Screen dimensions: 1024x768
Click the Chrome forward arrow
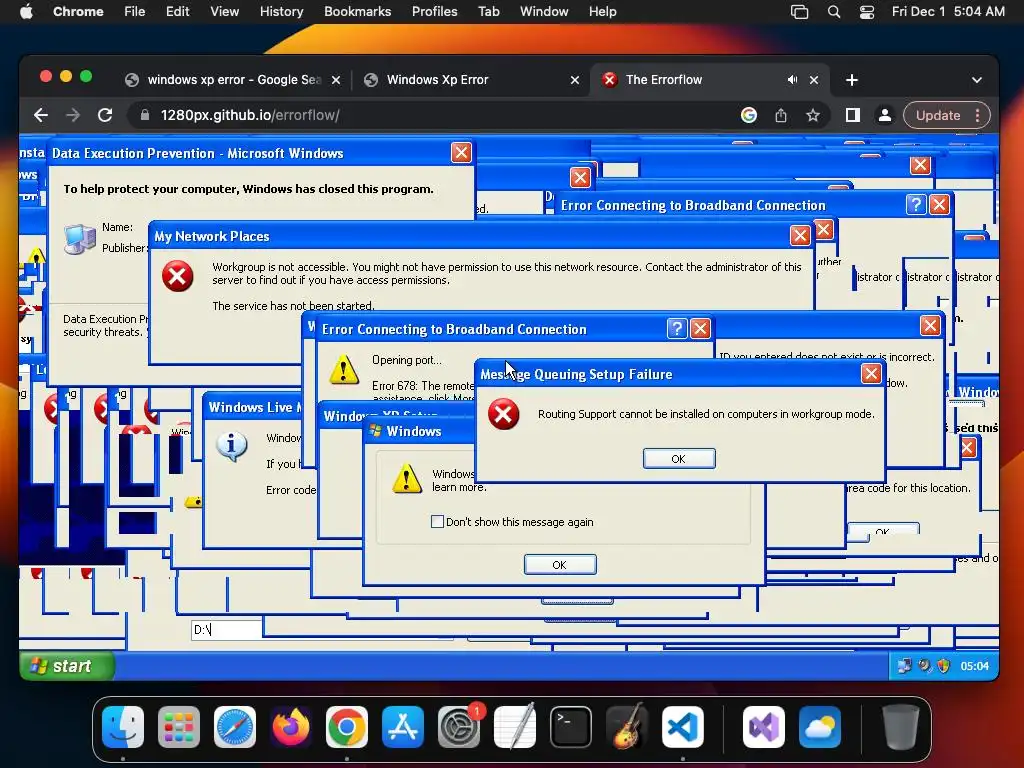(73, 116)
